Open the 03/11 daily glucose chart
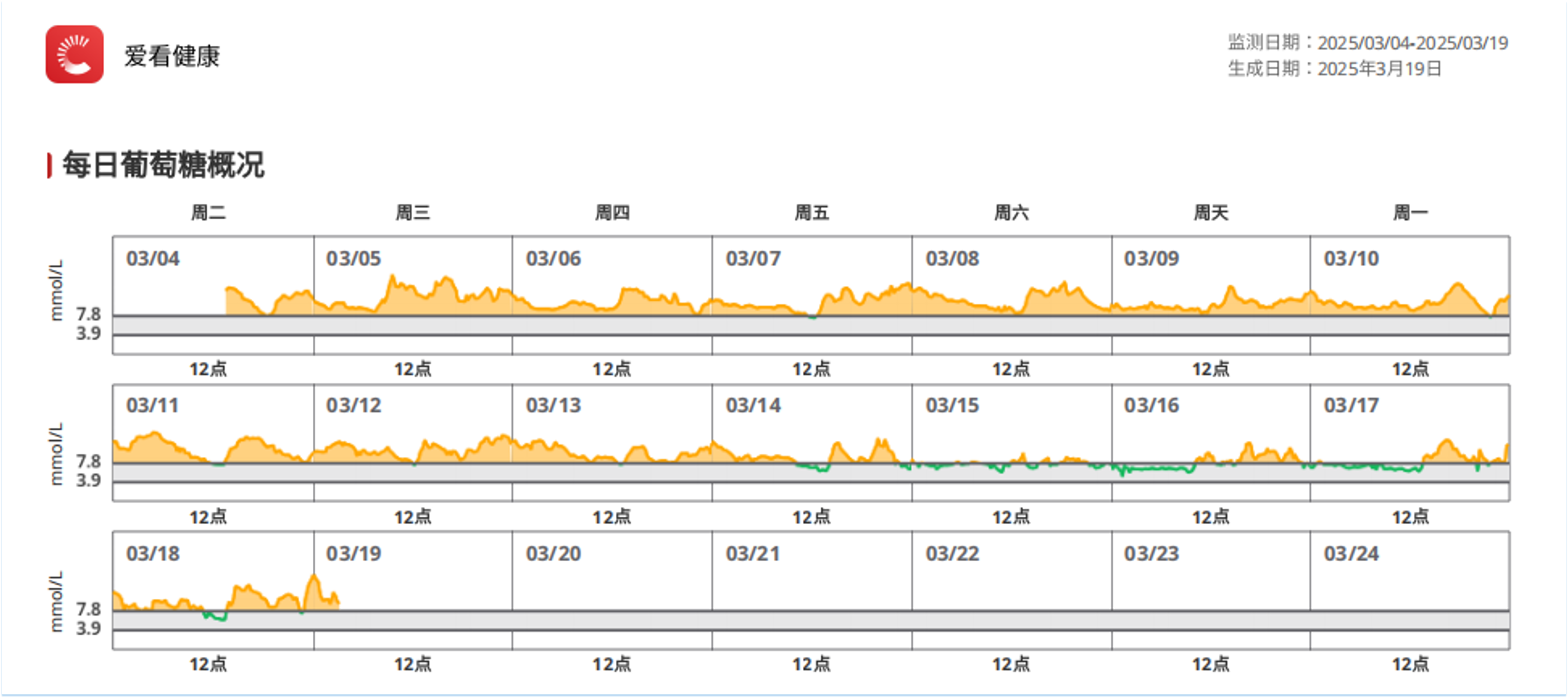This screenshot has height=698, width=1568. (x=213, y=443)
